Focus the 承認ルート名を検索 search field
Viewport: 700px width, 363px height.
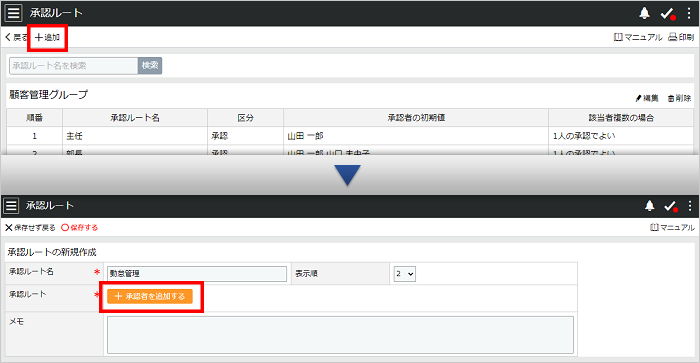tap(74, 66)
